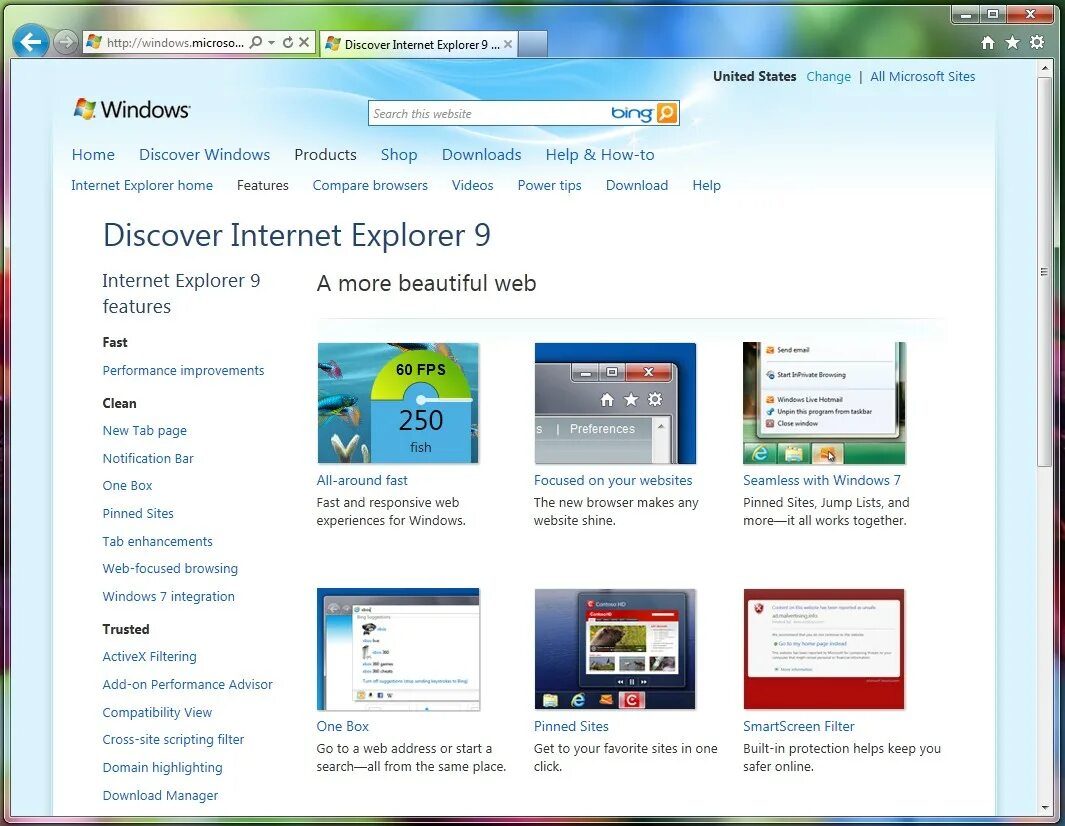Click the search magnifier in address bar
The width and height of the screenshot is (1065, 826).
pyautogui.click(x=255, y=42)
